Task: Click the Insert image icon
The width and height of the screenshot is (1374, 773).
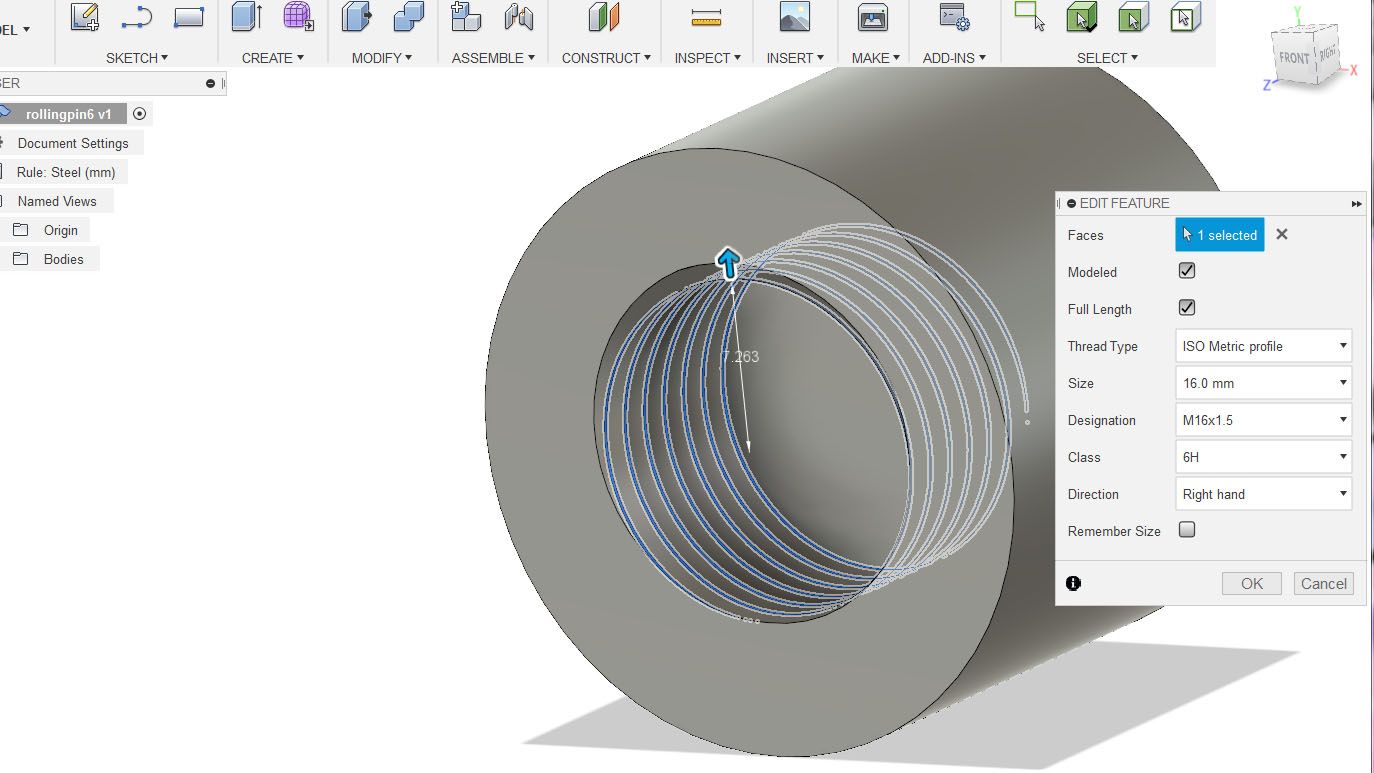Action: tap(794, 17)
